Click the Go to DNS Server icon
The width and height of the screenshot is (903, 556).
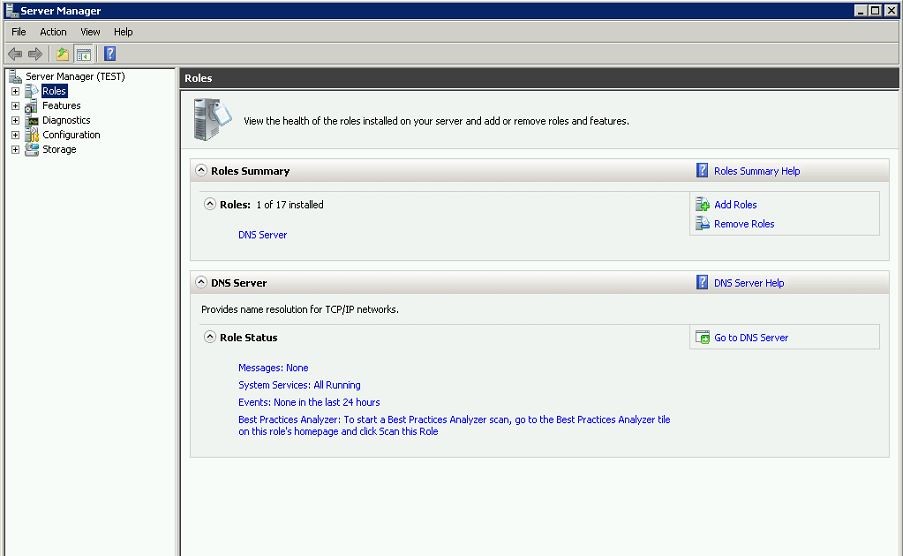[703, 337]
